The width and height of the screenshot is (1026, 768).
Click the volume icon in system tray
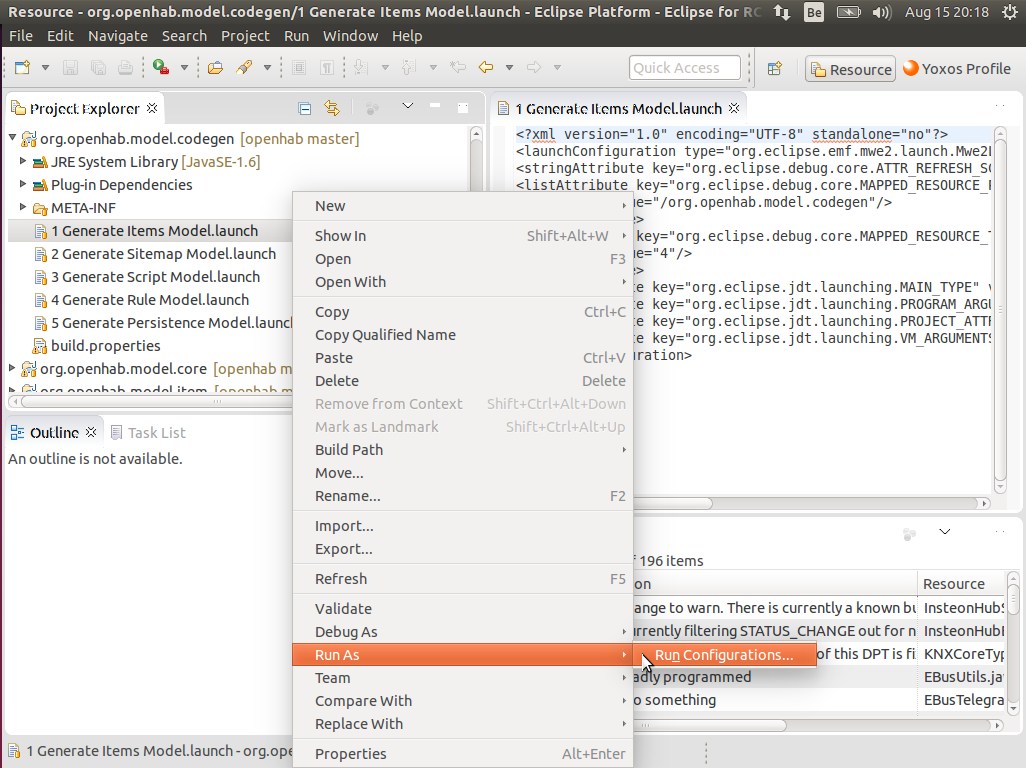(881, 13)
